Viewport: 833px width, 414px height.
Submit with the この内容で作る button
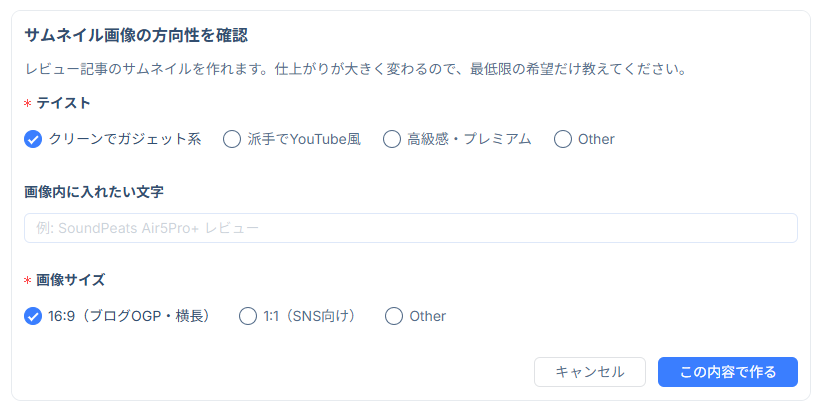(727, 372)
